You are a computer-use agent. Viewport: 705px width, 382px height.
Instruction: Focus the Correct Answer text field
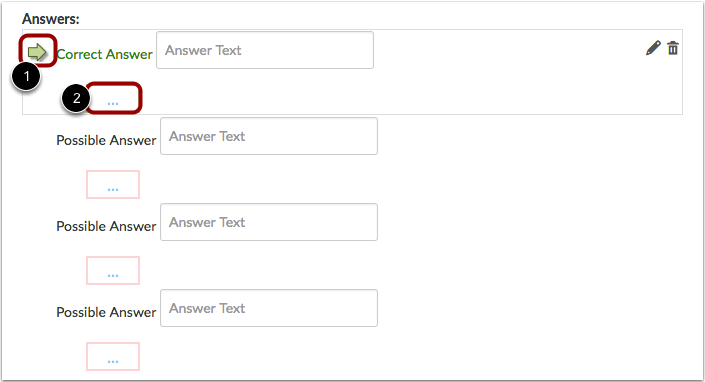[x=265, y=50]
